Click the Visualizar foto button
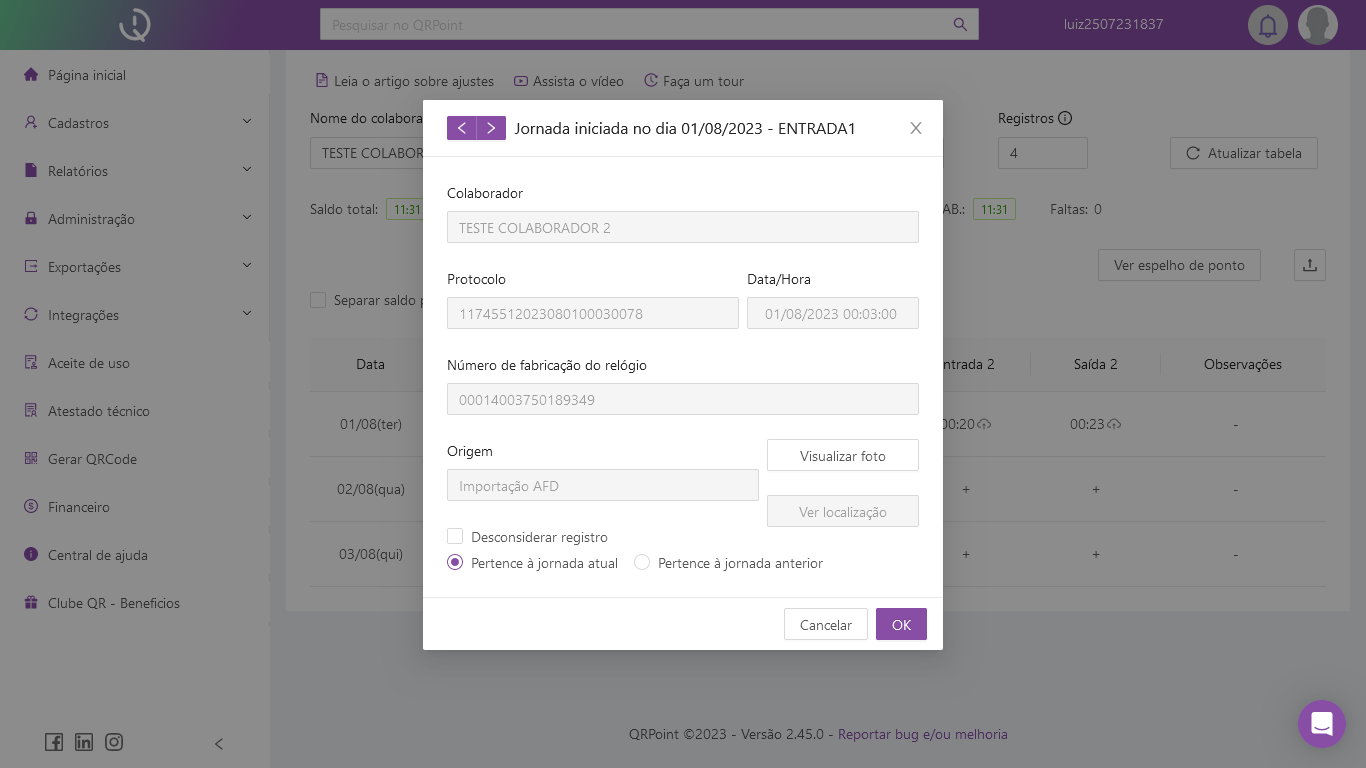The width and height of the screenshot is (1366, 768). pos(842,455)
